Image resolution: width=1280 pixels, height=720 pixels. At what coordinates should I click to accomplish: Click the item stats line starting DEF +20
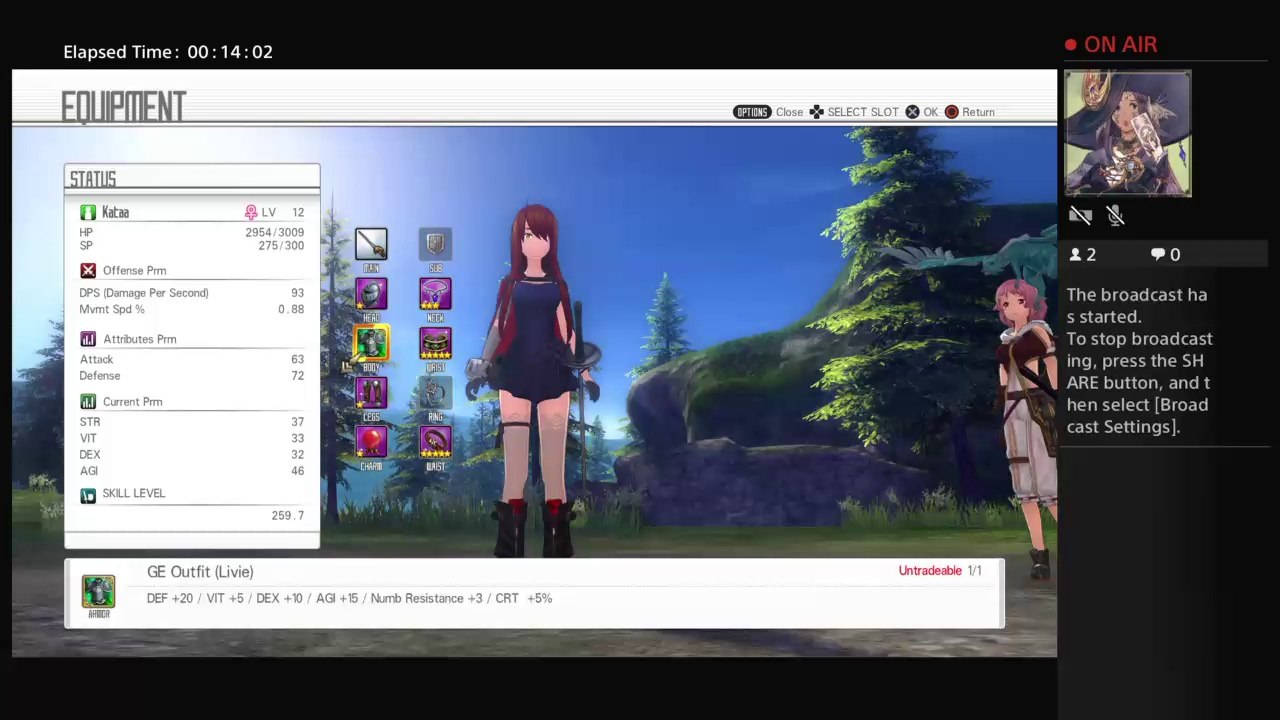[x=349, y=598]
